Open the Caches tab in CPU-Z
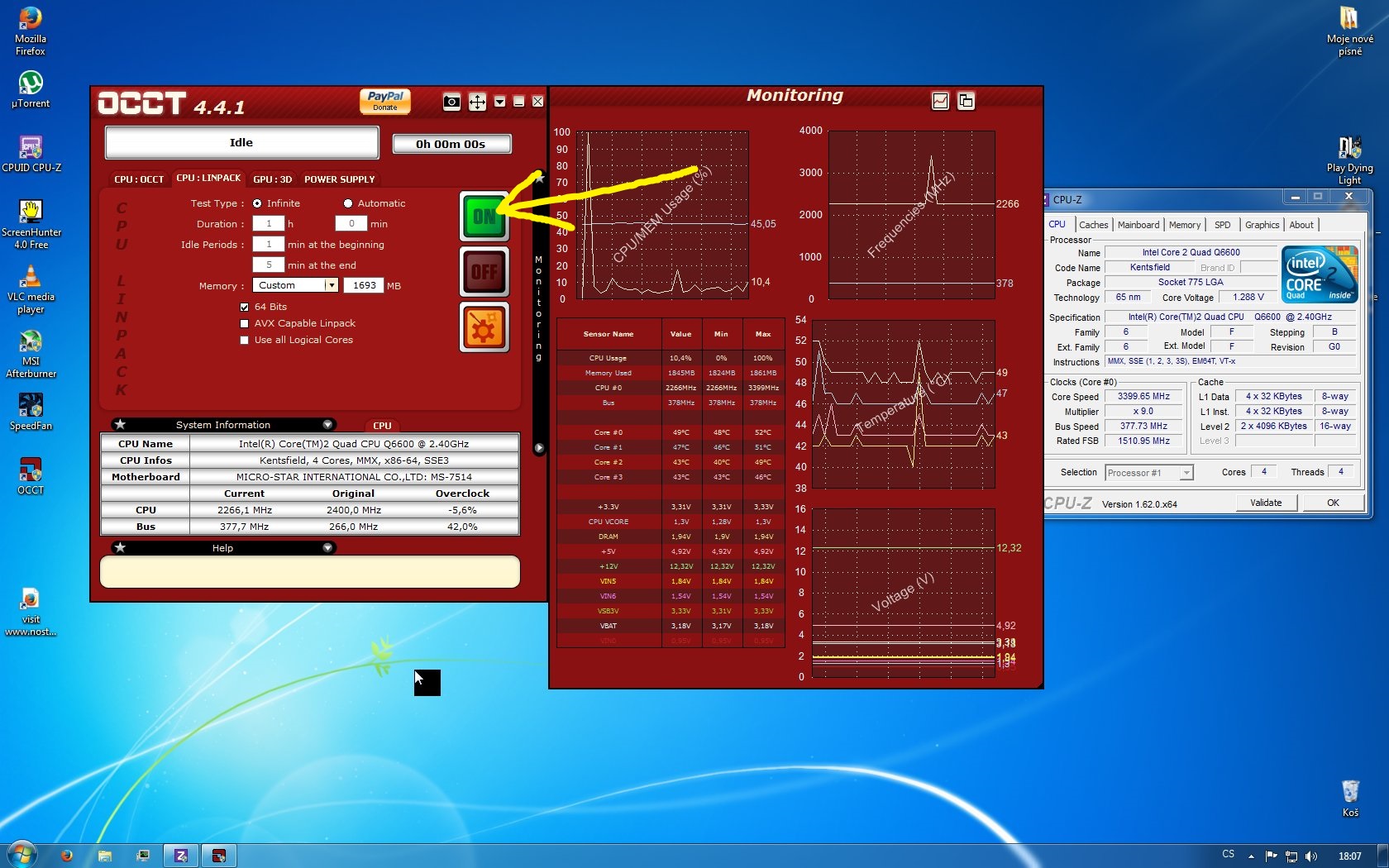 (x=1093, y=225)
